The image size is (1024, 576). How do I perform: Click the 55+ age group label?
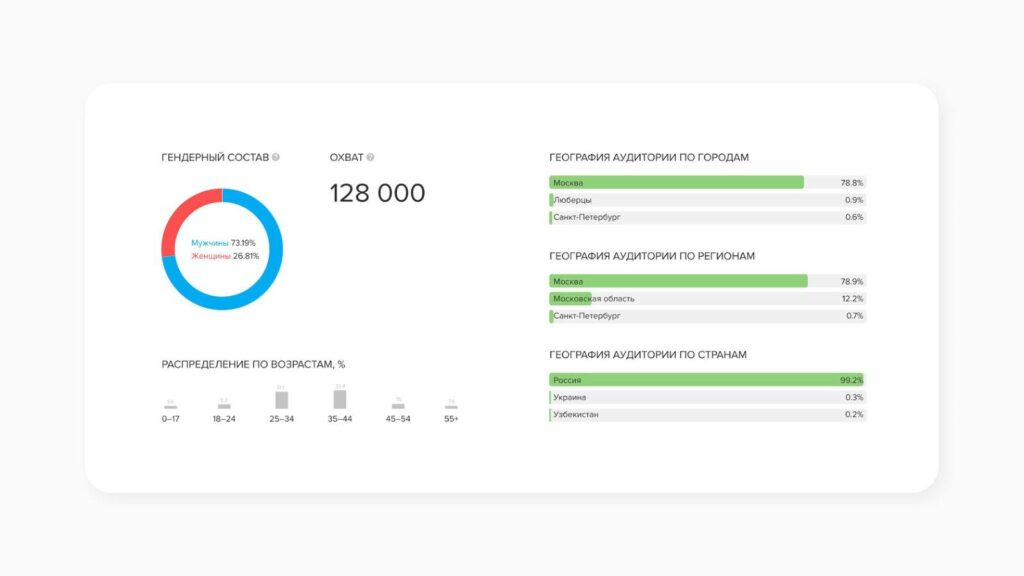(x=451, y=419)
